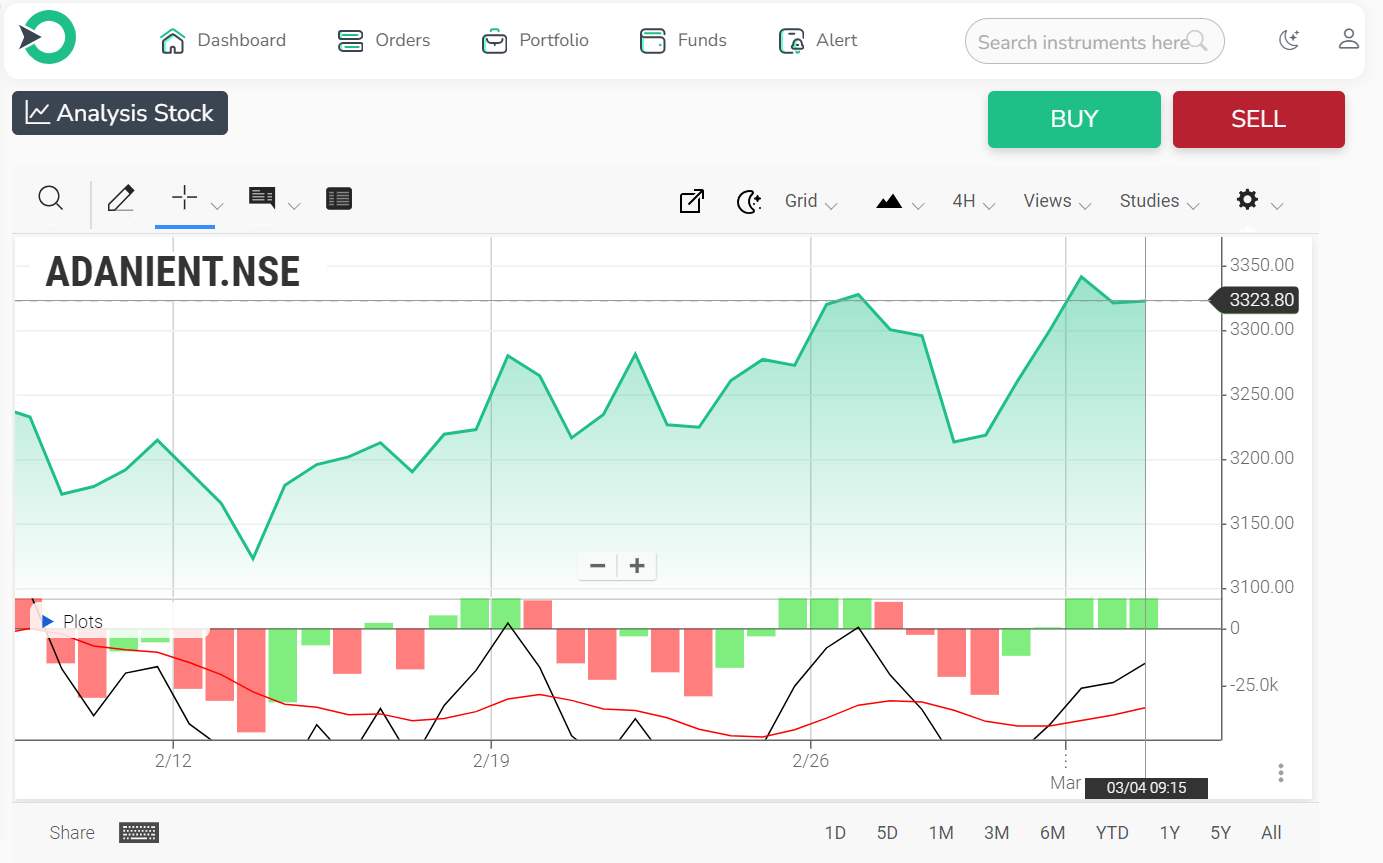Image resolution: width=1383 pixels, height=863 pixels.
Task: Click the chart annotation comment icon
Action: (x=262, y=197)
